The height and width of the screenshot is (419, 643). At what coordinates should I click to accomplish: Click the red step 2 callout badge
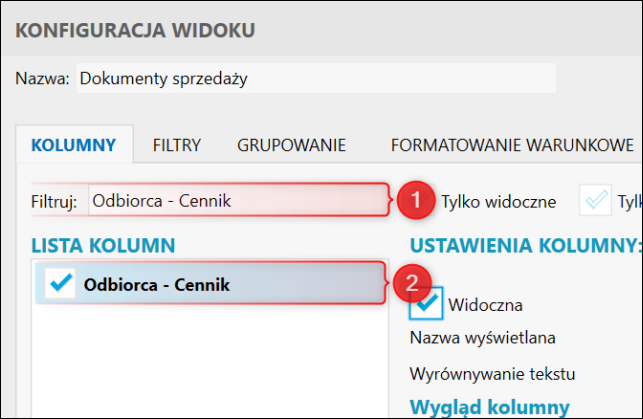(x=413, y=285)
